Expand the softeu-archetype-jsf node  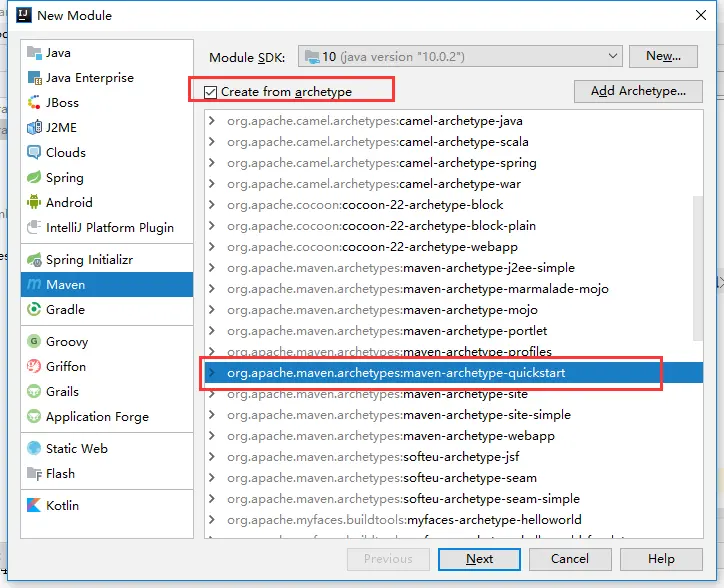coord(212,456)
